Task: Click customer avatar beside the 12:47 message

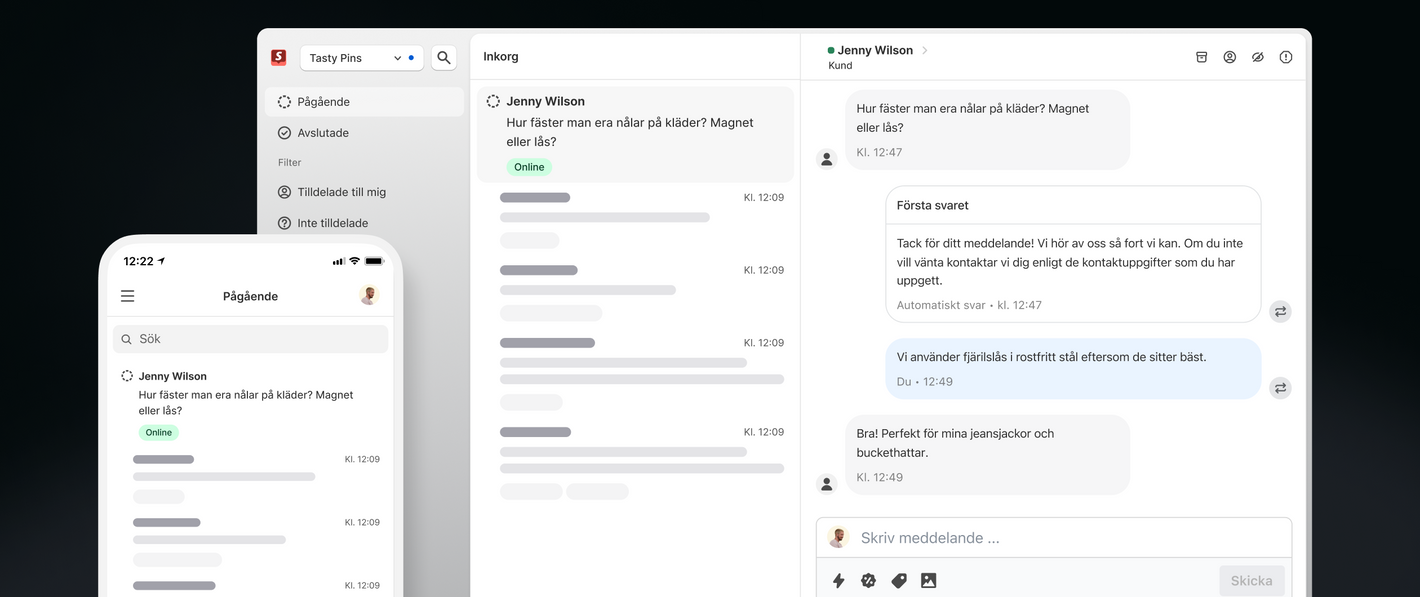Action: (x=827, y=159)
